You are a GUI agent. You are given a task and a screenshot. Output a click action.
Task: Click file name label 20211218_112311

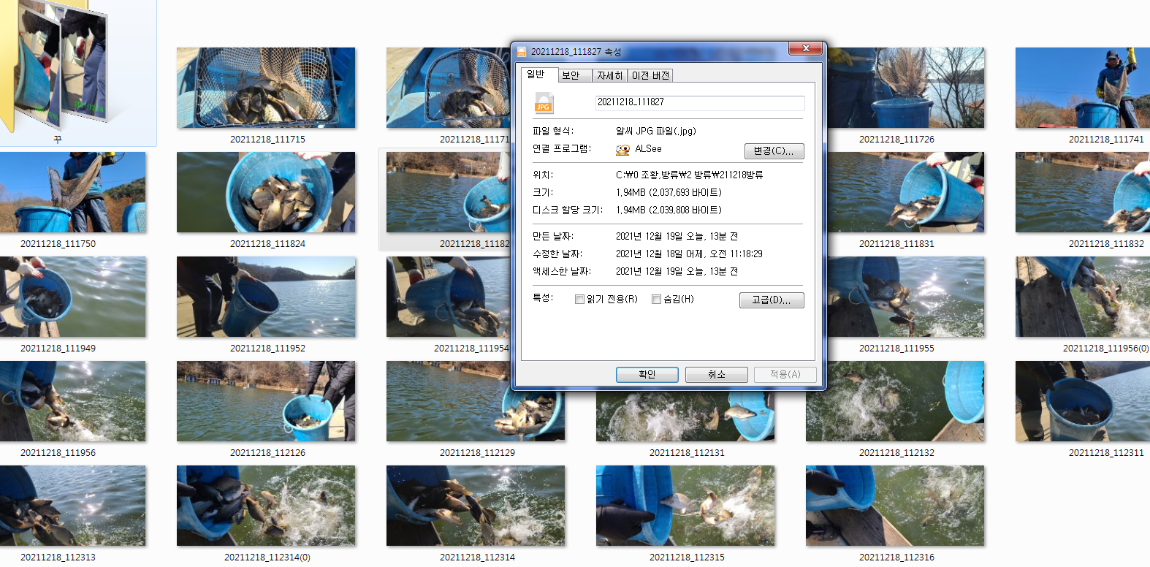click(1106, 453)
